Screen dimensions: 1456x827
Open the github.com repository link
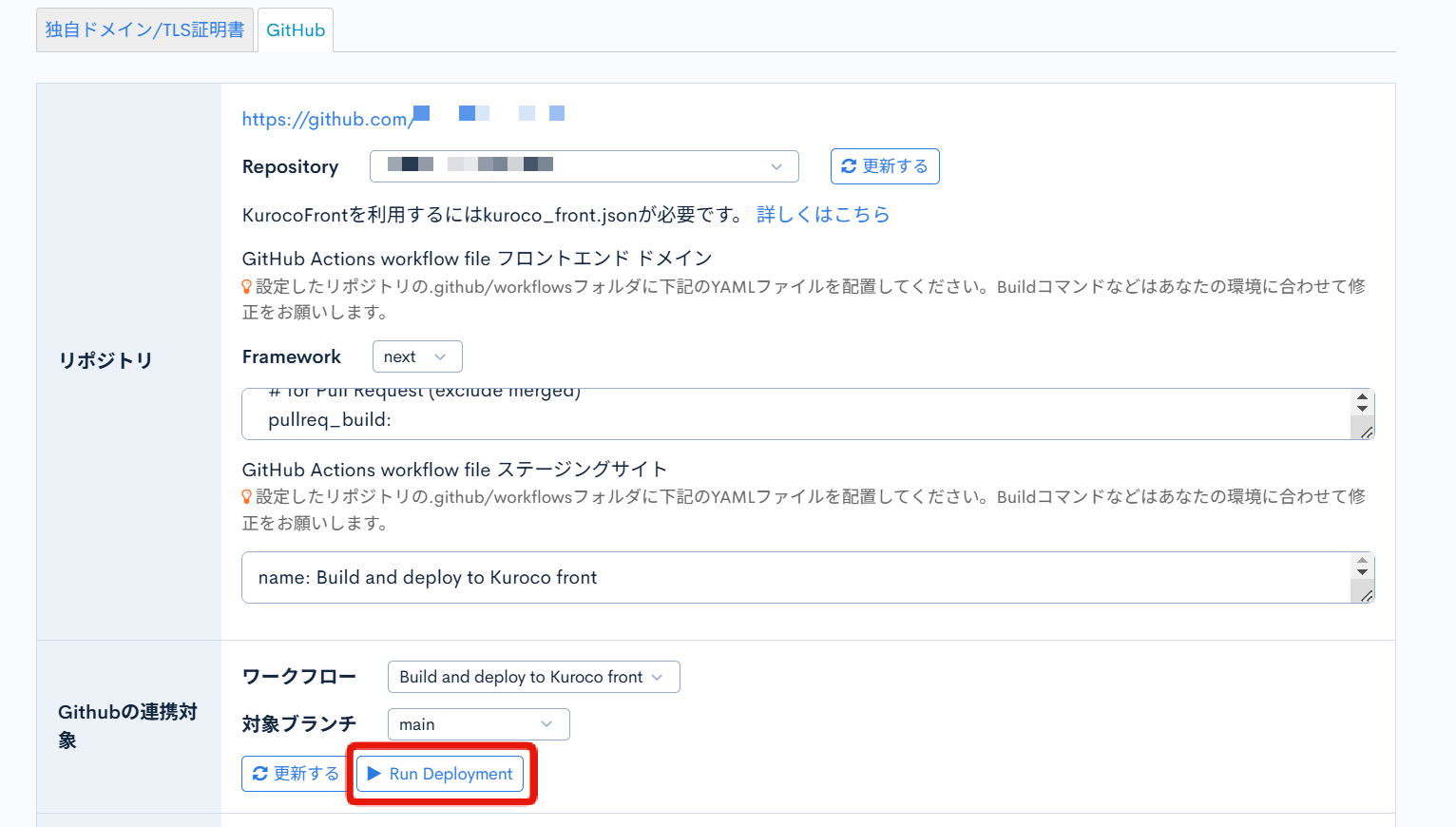pyautogui.click(x=325, y=119)
